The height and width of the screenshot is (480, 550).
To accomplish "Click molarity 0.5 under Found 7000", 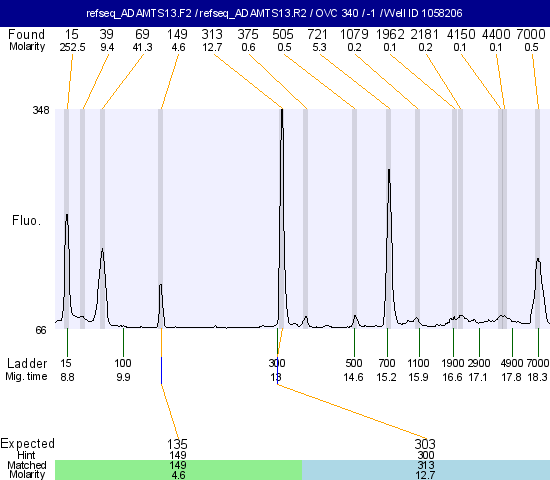I will pos(531,47).
